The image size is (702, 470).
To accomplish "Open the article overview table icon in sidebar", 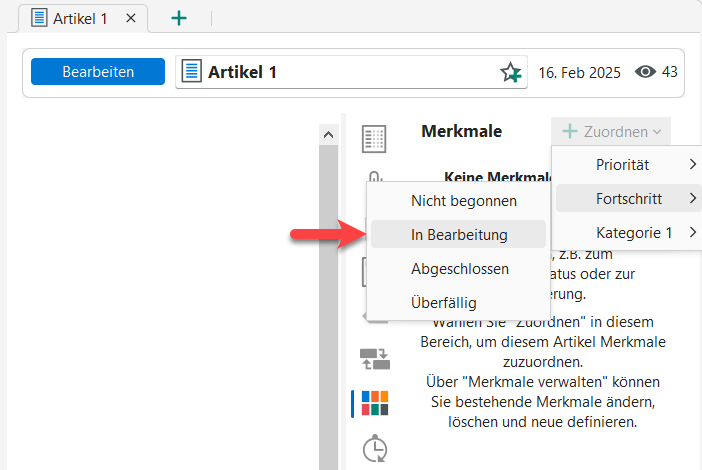I will [374, 140].
